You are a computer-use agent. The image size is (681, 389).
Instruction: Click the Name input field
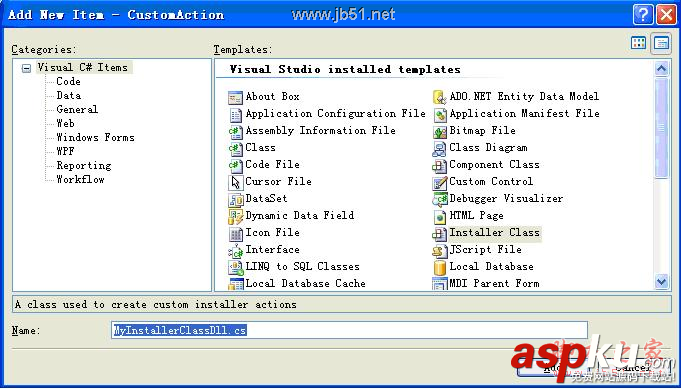[x=349, y=330]
